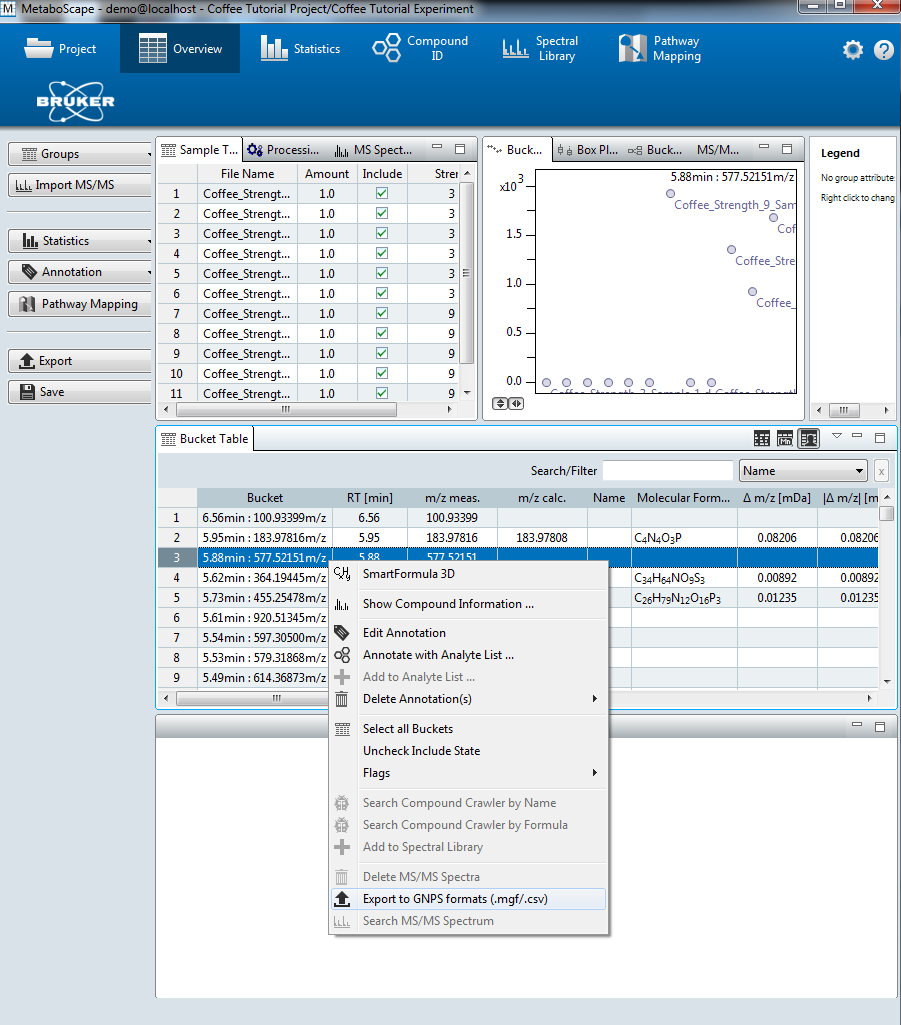
Task: Switch to the Sample Table tab
Action: tap(199, 150)
